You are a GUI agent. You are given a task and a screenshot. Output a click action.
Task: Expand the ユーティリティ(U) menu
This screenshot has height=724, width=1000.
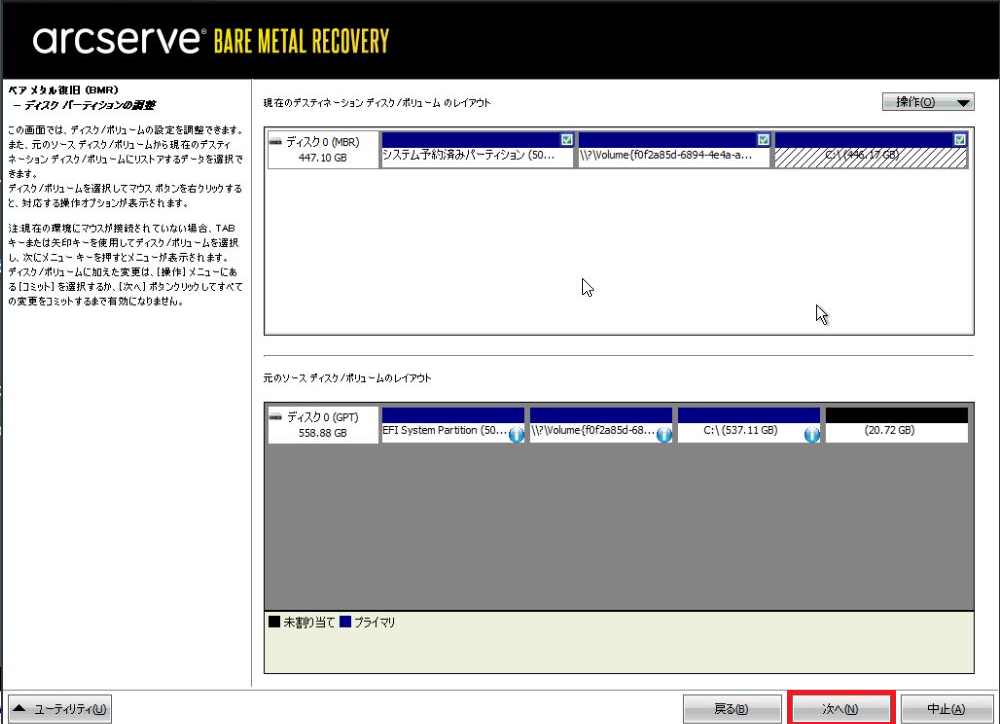click(x=60, y=709)
